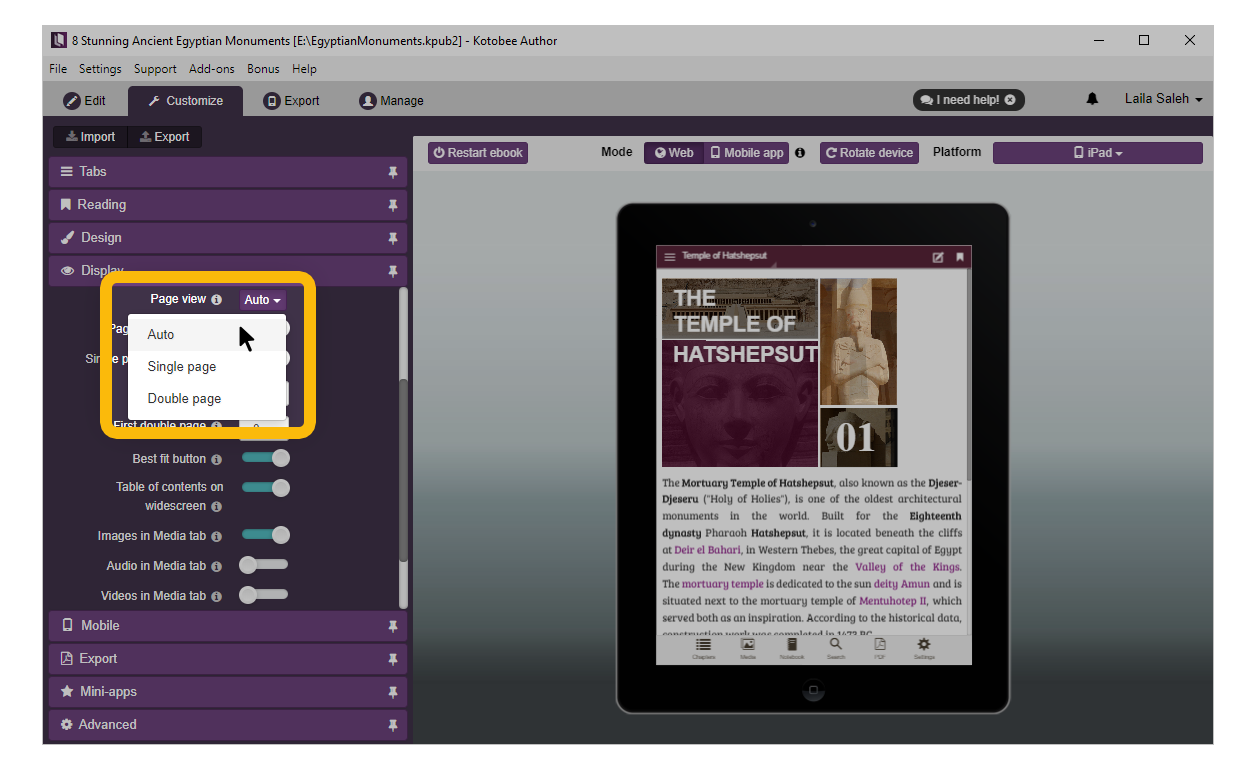The height and width of the screenshot is (770, 1250).
Task: Click the notifications bell icon
Action: tap(1092, 99)
